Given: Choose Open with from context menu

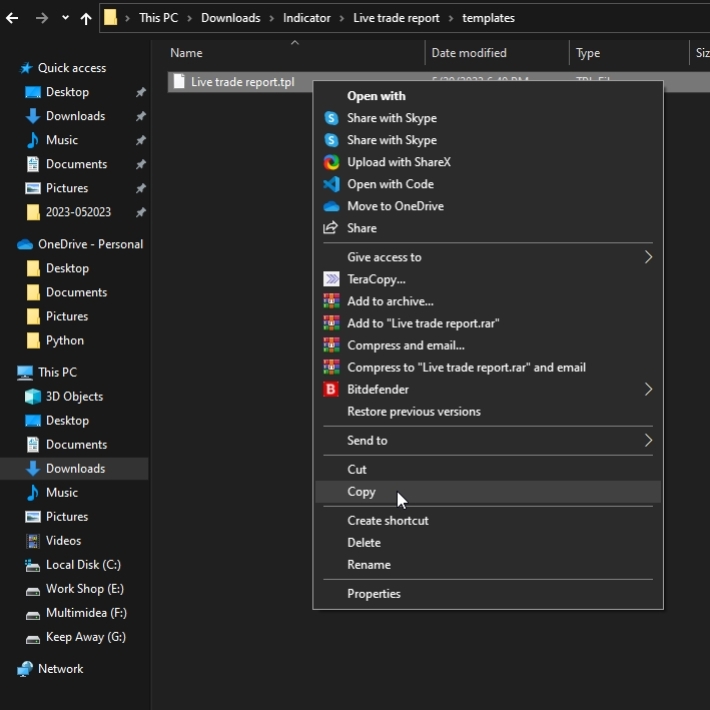Looking at the screenshot, I should point(488,96).
